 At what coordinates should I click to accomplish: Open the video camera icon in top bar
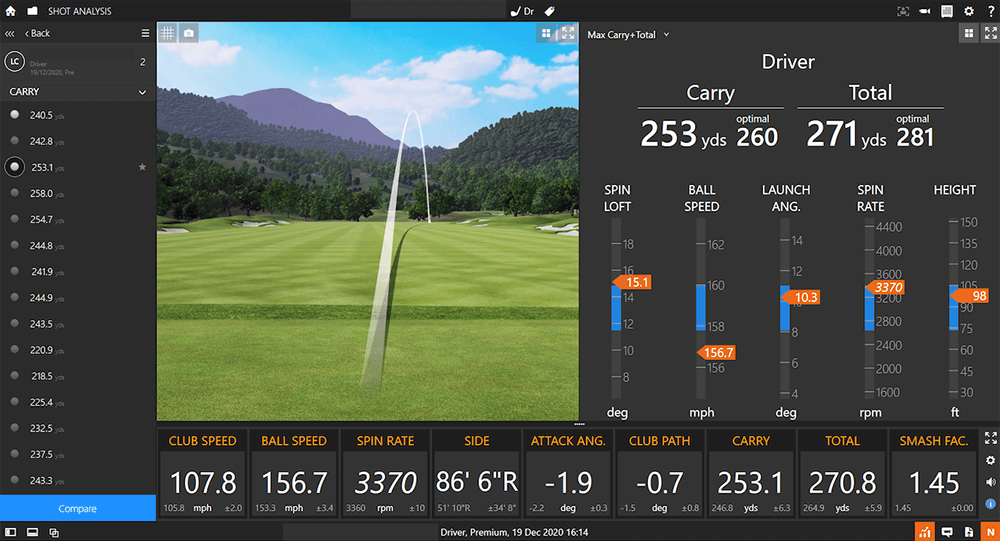(x=925, y=11)
